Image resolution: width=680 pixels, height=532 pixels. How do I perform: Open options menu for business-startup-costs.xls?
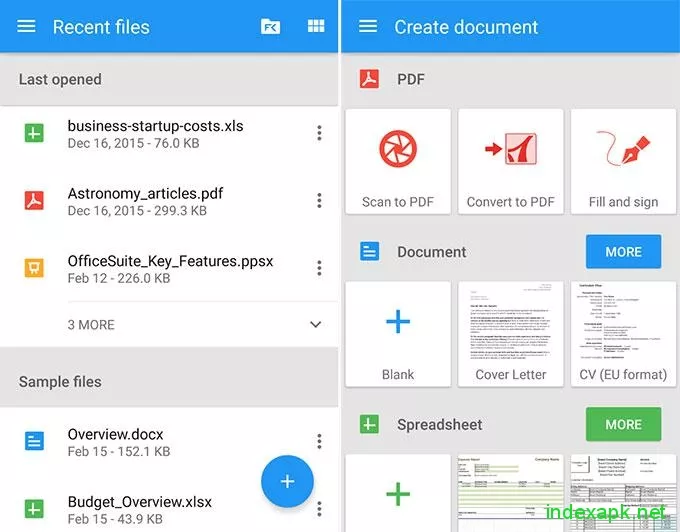(x=319, y=133)
